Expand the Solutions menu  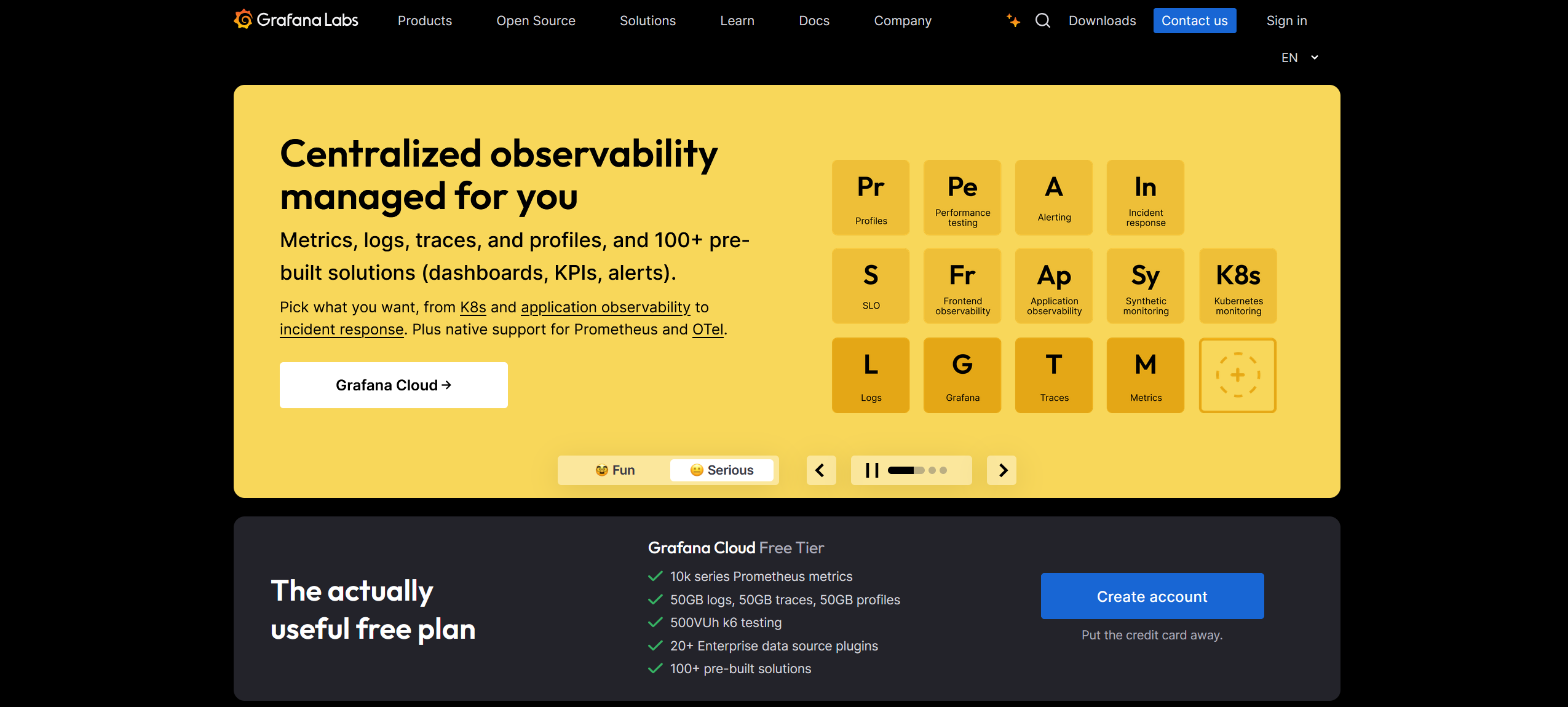click(x=647, y=21)
